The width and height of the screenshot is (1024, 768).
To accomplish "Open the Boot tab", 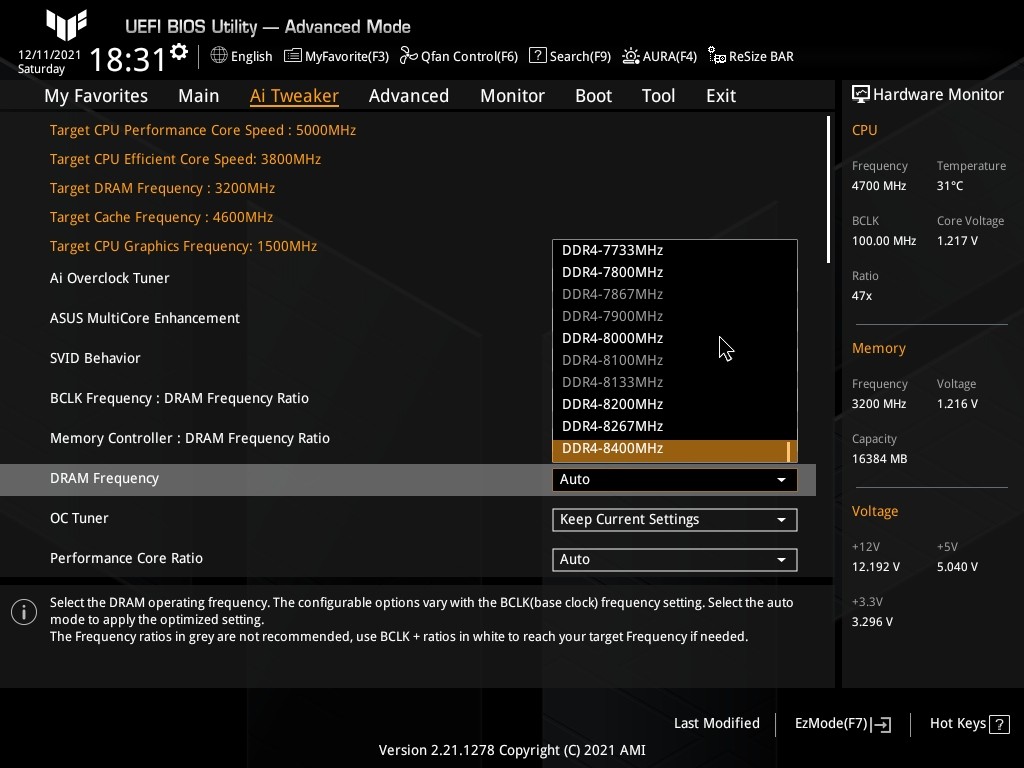I will coord(593,96).
